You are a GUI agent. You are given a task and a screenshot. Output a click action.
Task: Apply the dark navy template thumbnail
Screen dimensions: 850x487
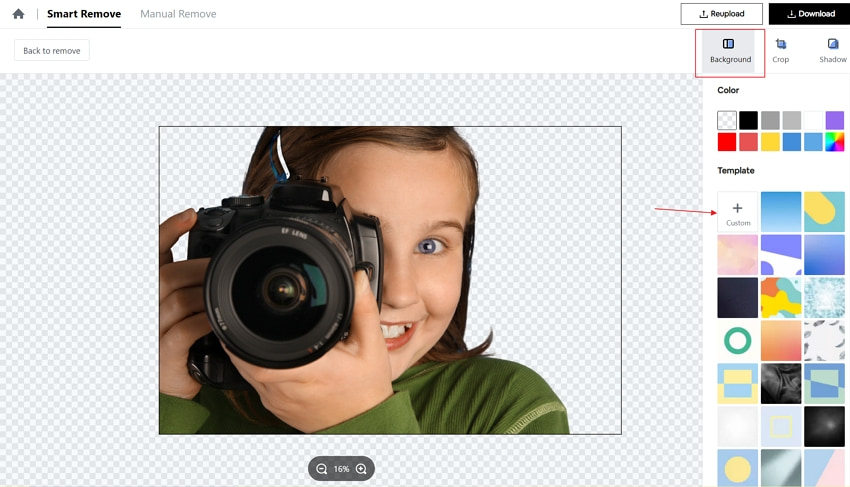737,298
